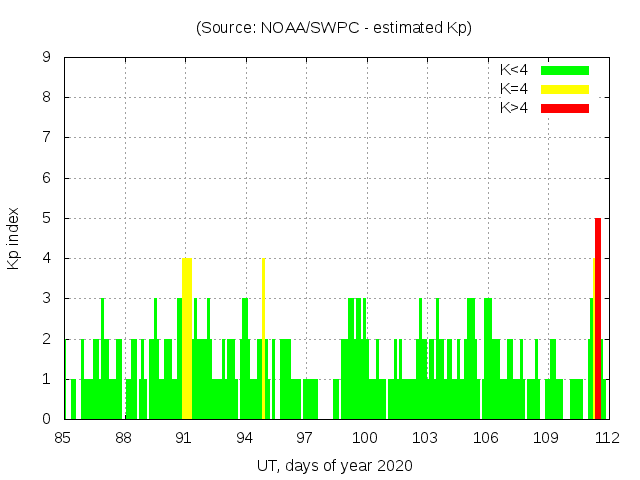Click the x-axis tick label 100
The image size is (640, 480).
click(x=365, y=438)
